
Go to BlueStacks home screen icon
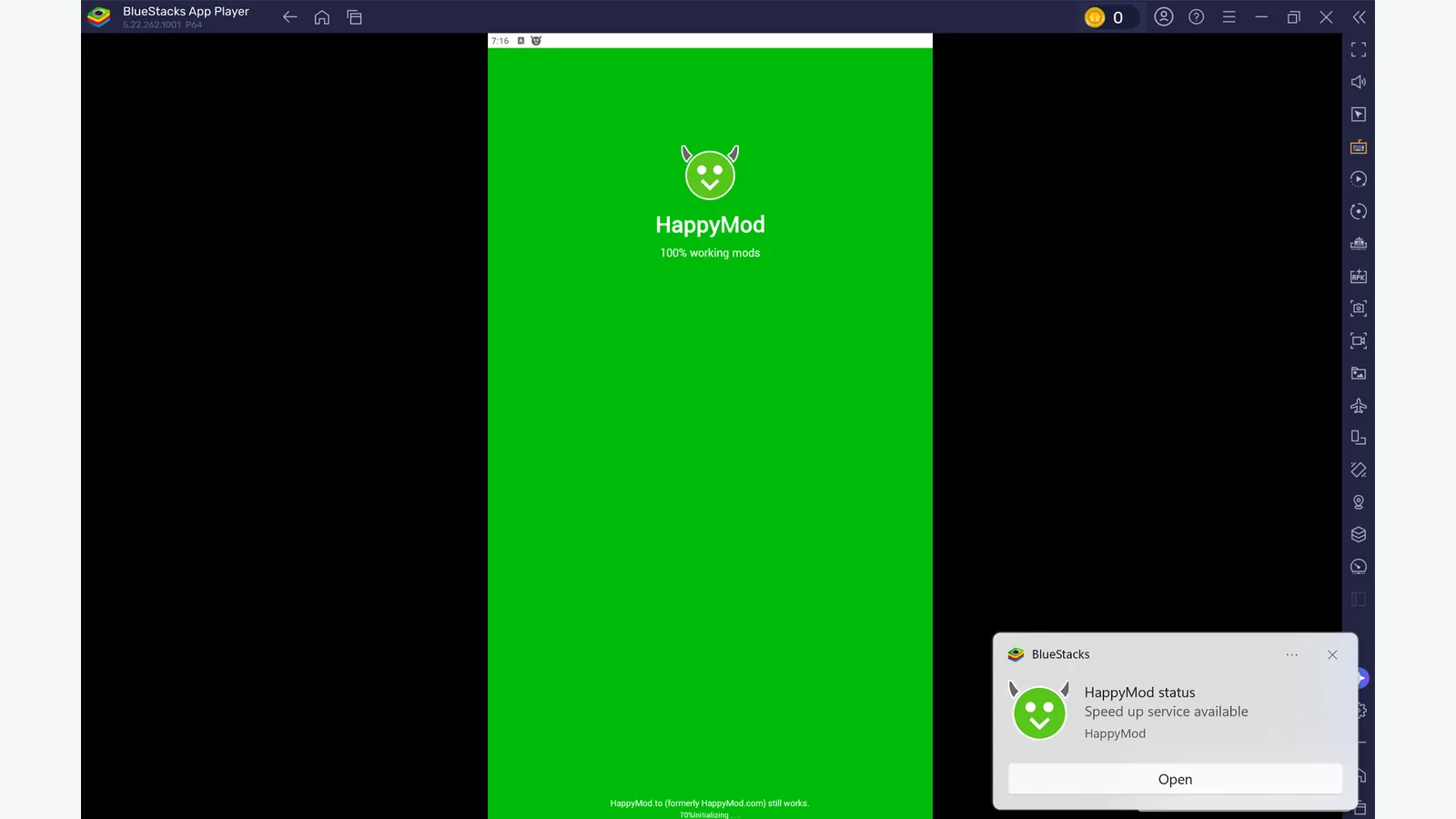point(322,17)
